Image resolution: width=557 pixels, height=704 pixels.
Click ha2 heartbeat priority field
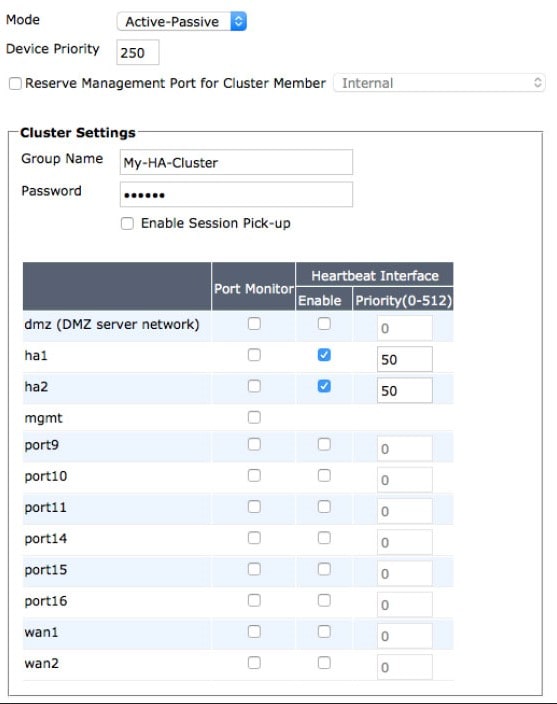pos(405,390)
